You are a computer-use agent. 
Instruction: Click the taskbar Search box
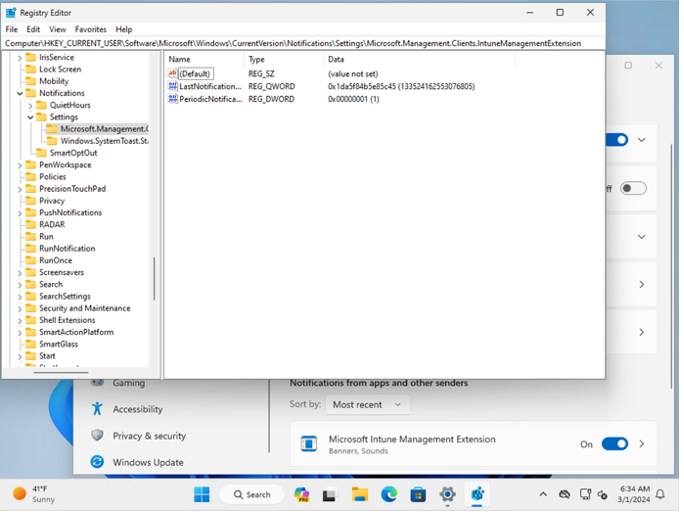251,494
